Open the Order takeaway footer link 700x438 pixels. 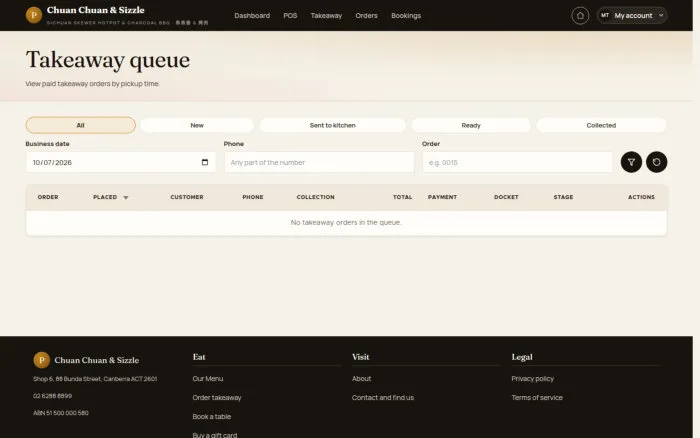pos(217,398)
